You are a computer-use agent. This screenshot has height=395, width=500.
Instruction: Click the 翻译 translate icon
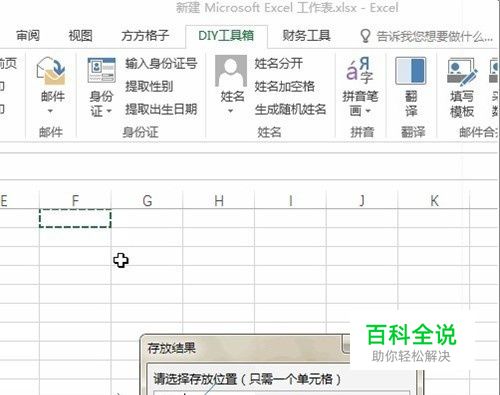tap(411, 70)
